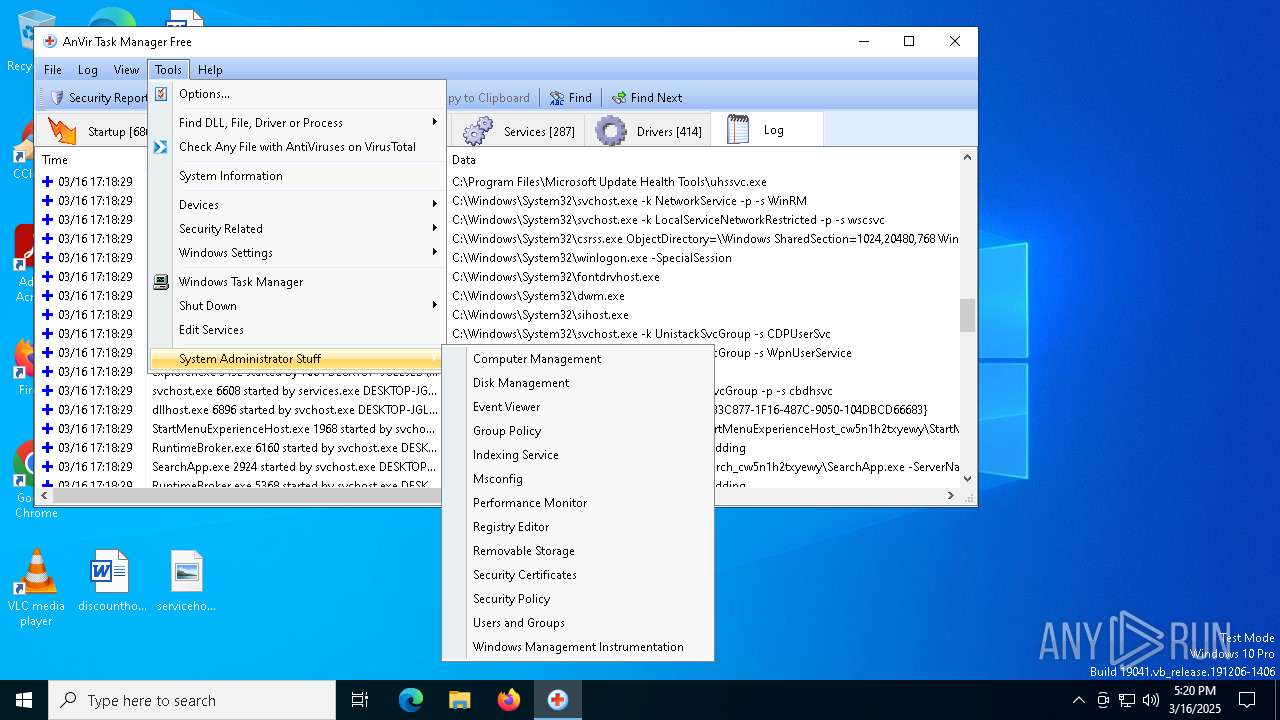Open Computer Management
The image size is (1280, 720).
(x=578, y=359)
